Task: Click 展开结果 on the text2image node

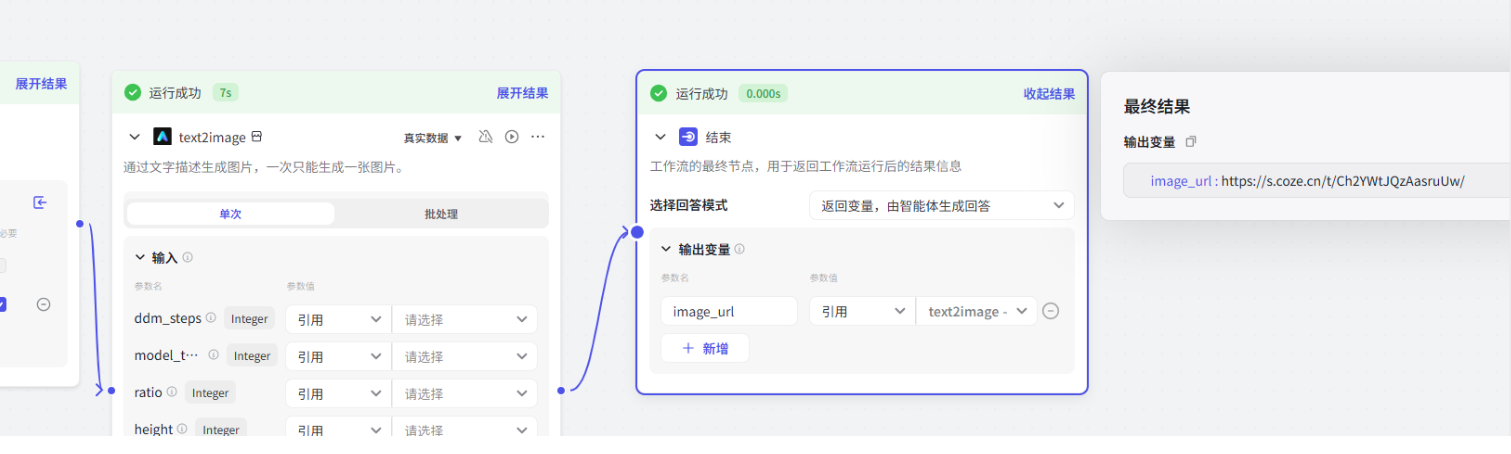Action: pyautogui.click(x=522, y=93)
